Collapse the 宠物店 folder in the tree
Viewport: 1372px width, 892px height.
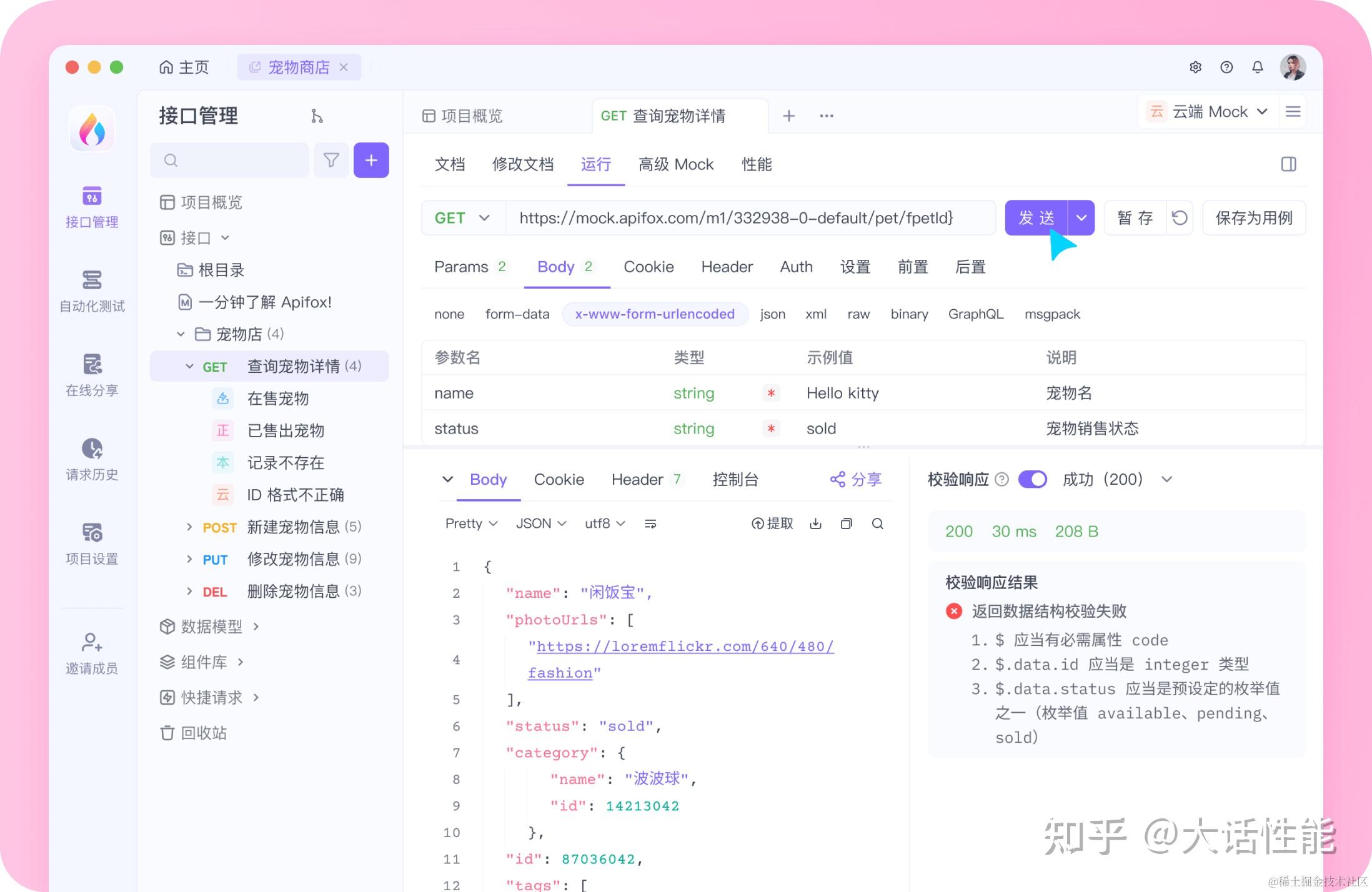click(x=181, y=334)
